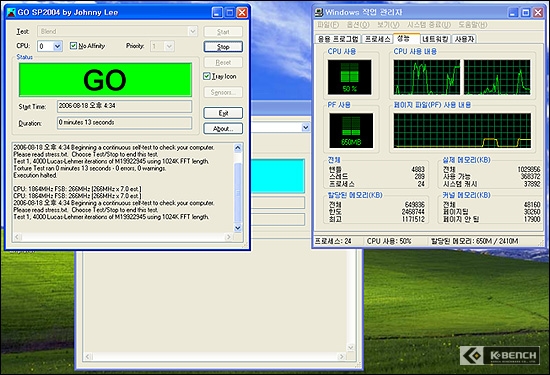Viewport: 550px width, 375px height.
Task: Click the Exit button in SP2004
Action: pyautogui.click(x=223, y=113)
